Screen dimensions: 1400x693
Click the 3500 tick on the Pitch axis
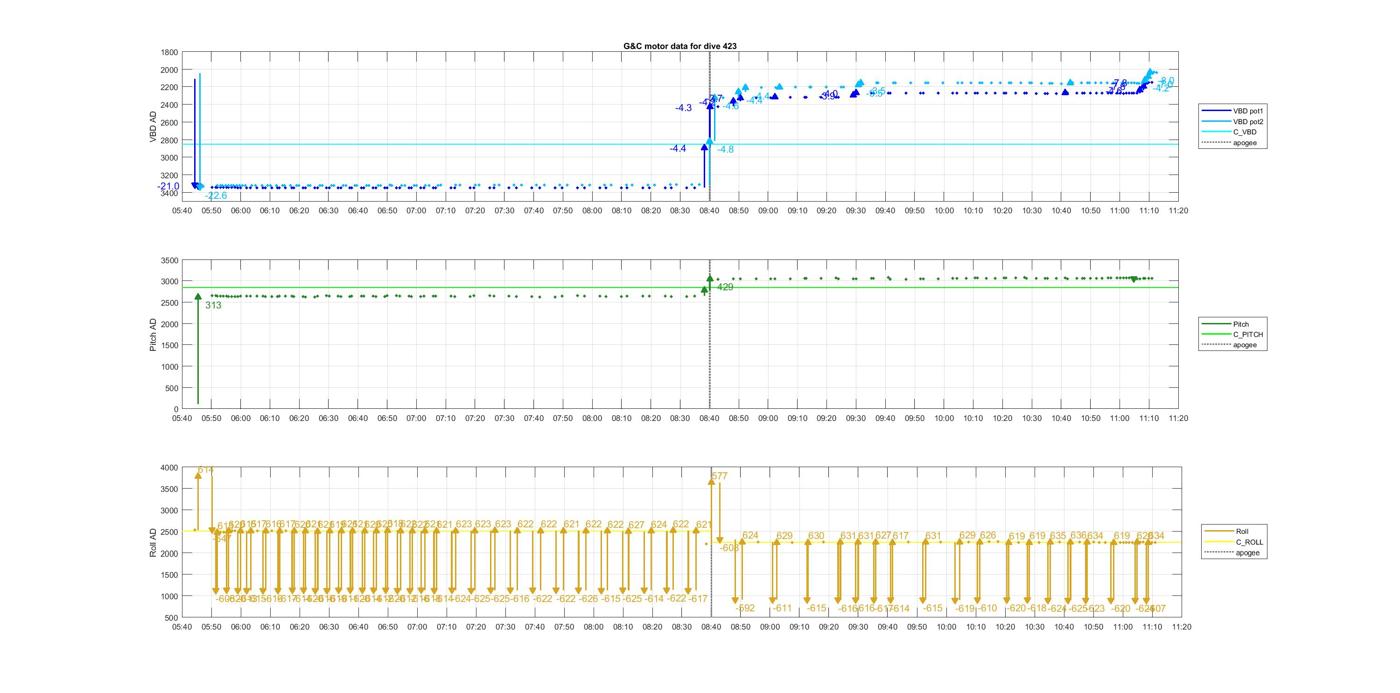click(x=169, y=260)
